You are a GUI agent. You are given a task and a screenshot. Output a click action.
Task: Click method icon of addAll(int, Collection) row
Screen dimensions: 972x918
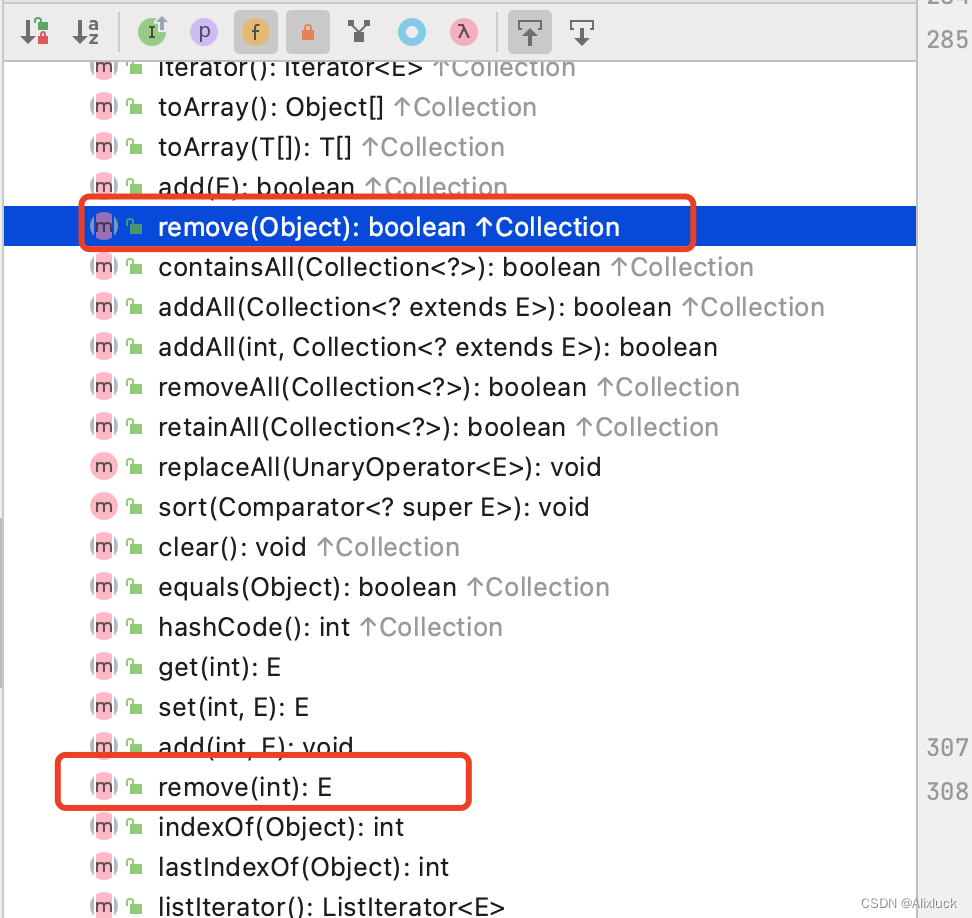click(x=104, y=347)
